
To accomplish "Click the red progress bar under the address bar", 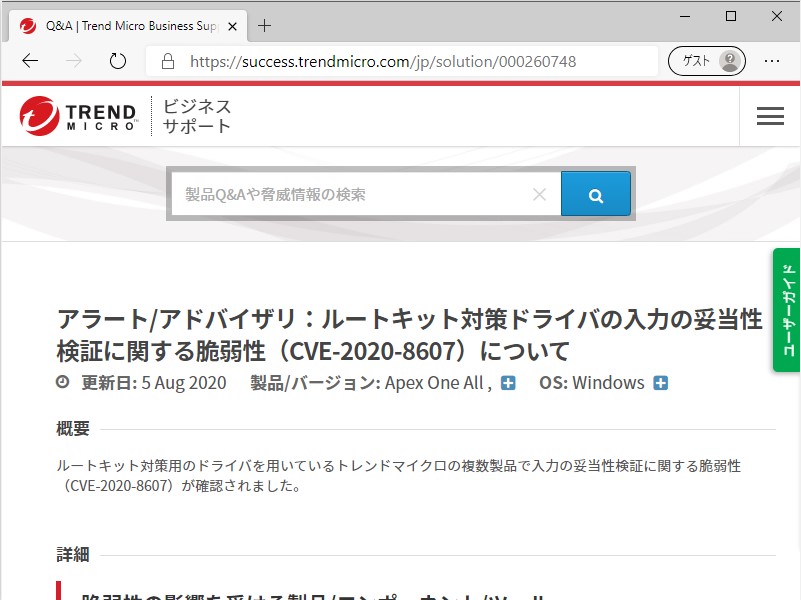I will [x=400, y=84].
